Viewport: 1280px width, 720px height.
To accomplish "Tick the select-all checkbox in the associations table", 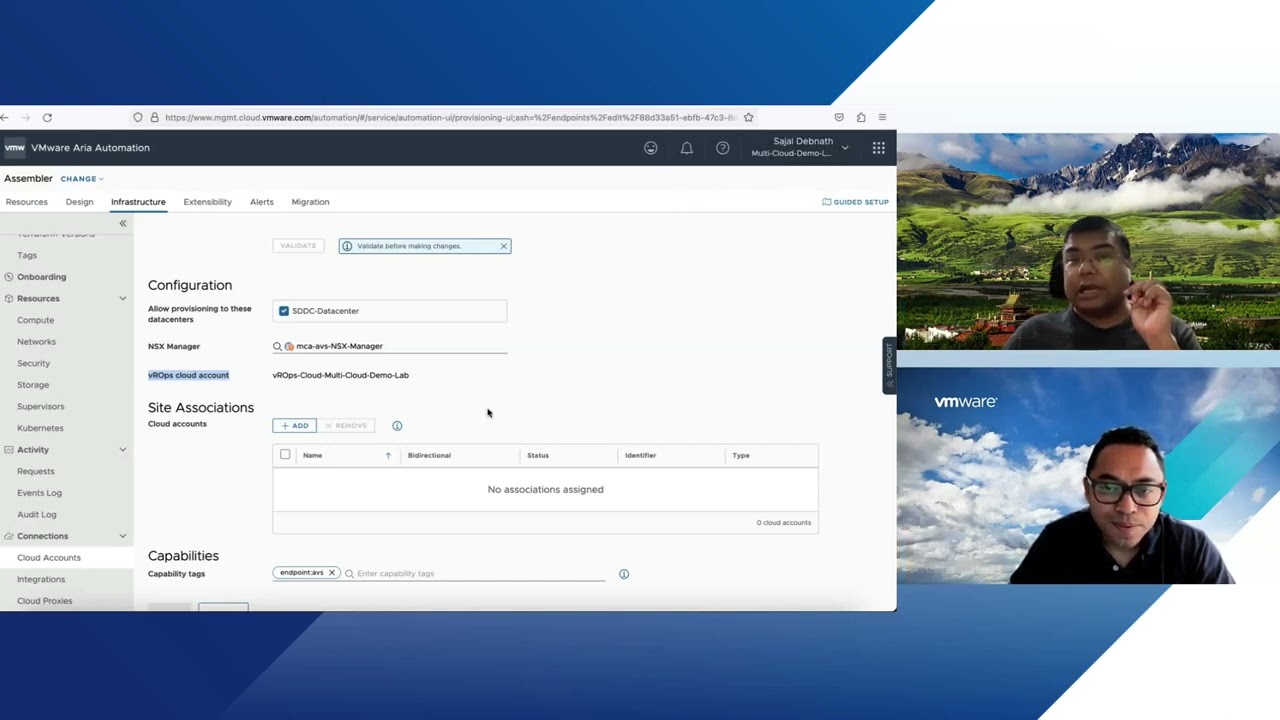I will point(285,455).
